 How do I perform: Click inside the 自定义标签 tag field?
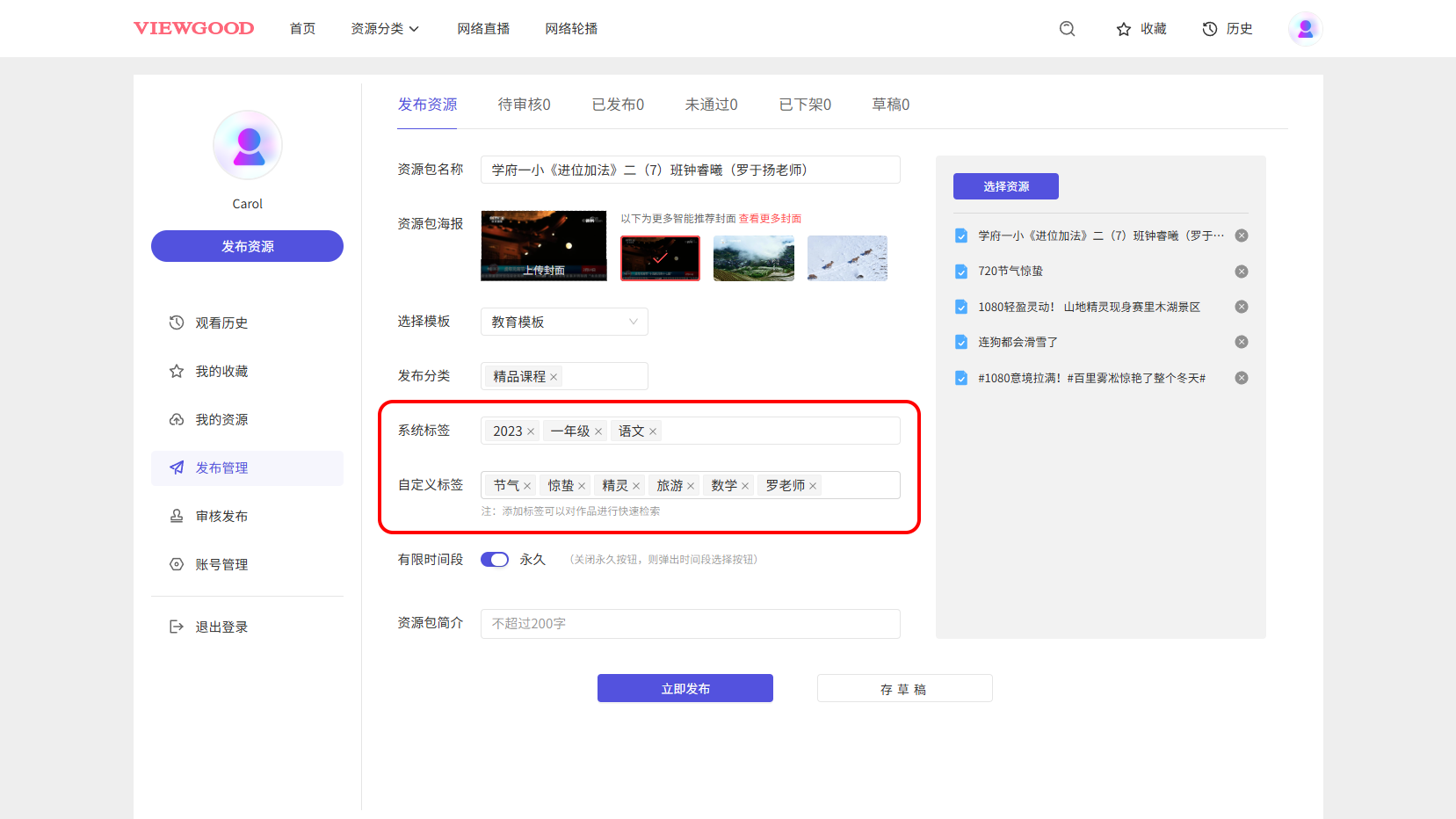[691, 485]
